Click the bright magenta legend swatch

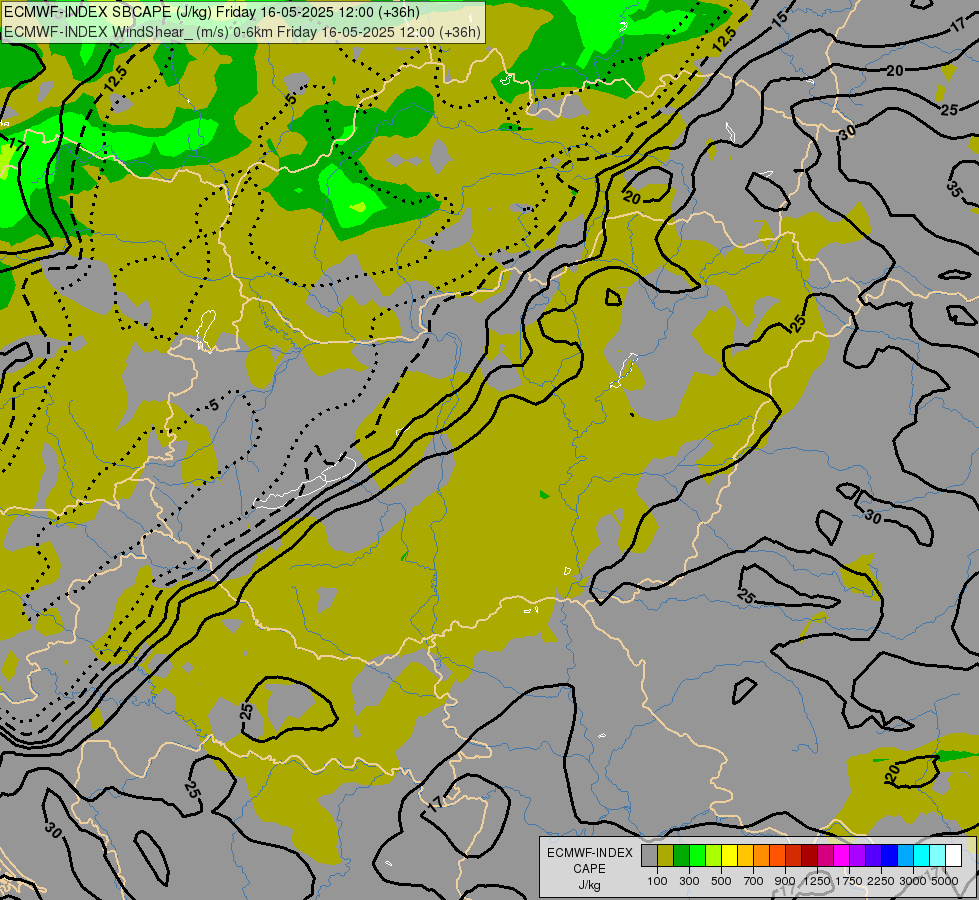point(842,856)
